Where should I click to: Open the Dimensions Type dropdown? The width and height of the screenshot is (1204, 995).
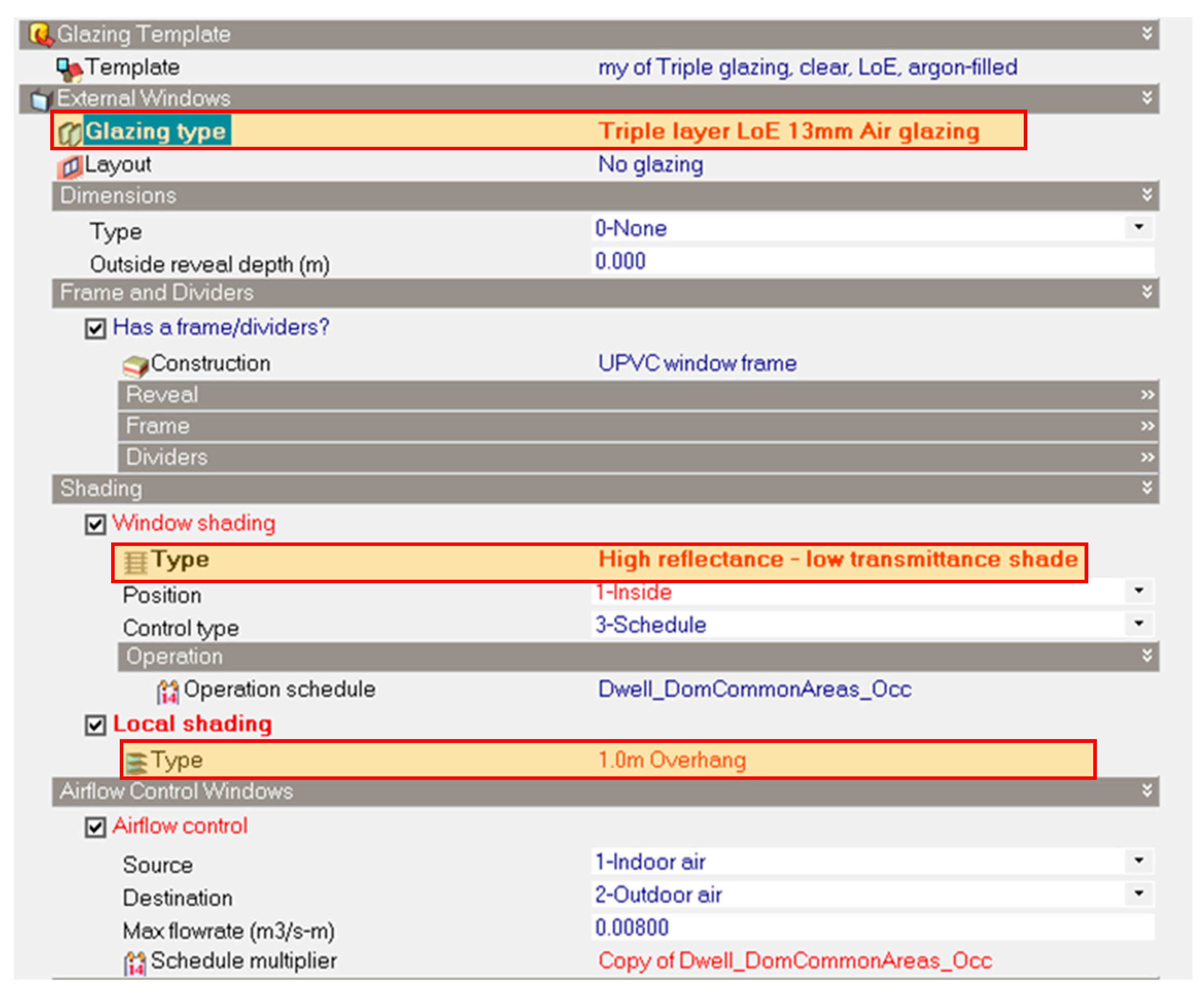click(x=1139, y=228)
